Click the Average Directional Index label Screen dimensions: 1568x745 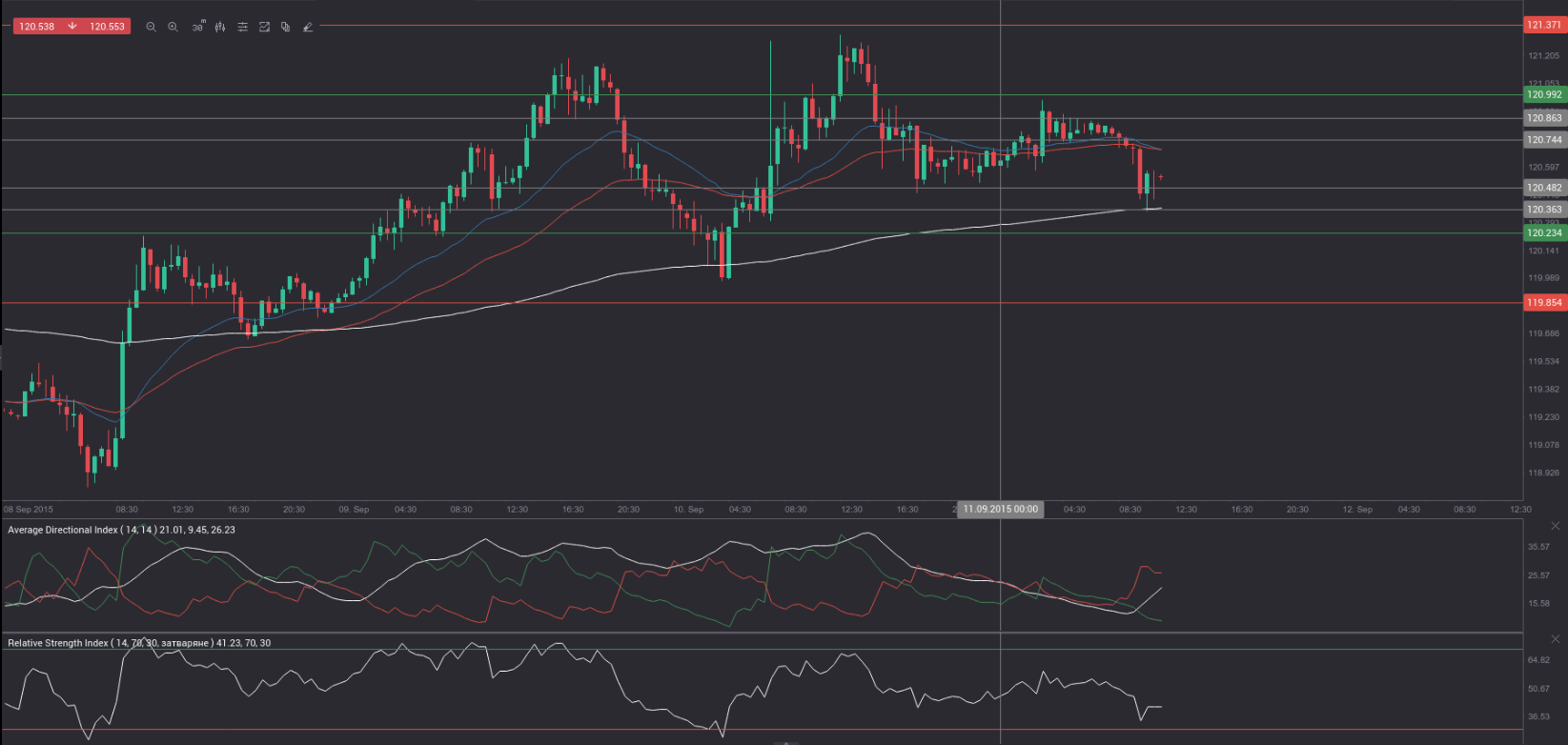(x=121, y=530)
